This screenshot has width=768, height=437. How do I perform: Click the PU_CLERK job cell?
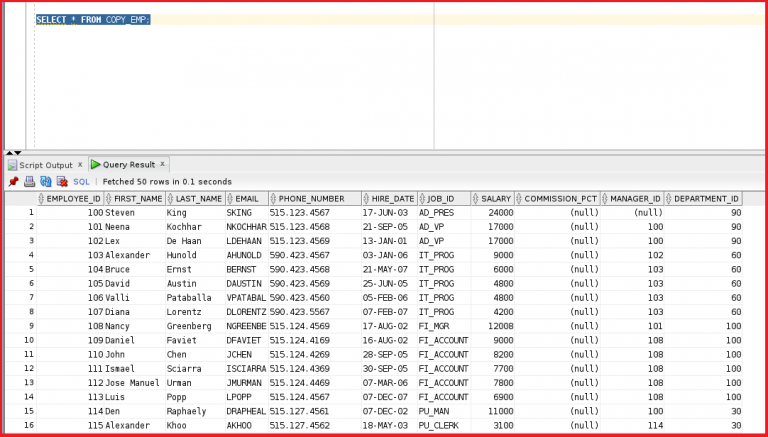click(444, 426)
